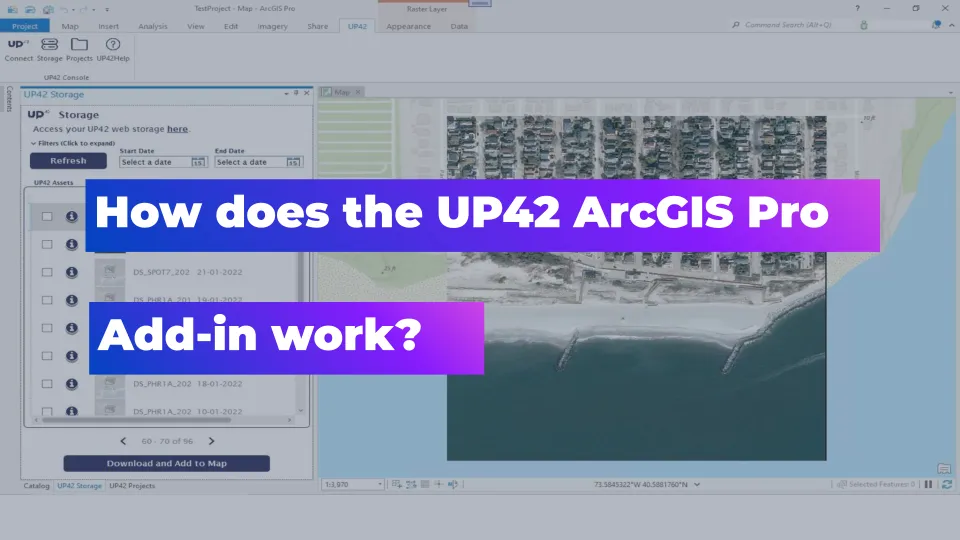Close the Map view tab
Viewport: 960px width, 540px height.
coord(358,92)
